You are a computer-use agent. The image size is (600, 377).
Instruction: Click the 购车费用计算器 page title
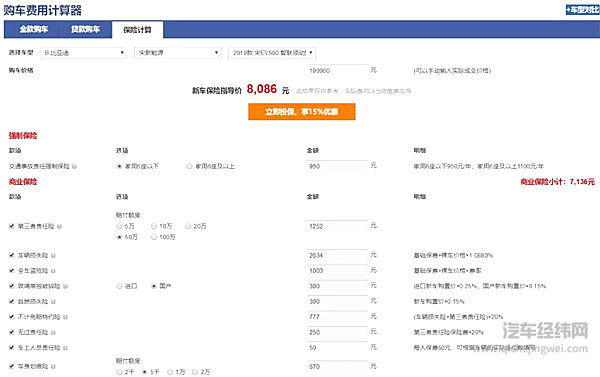42,10
